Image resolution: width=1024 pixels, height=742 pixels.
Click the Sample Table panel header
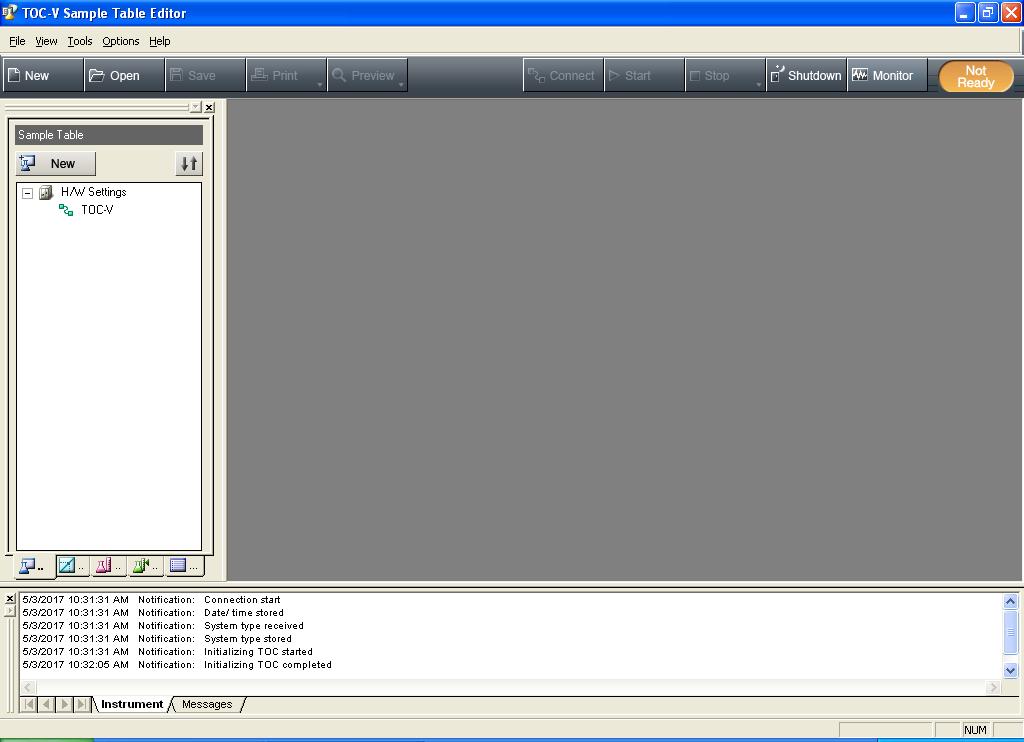click(x=108, y=135)
